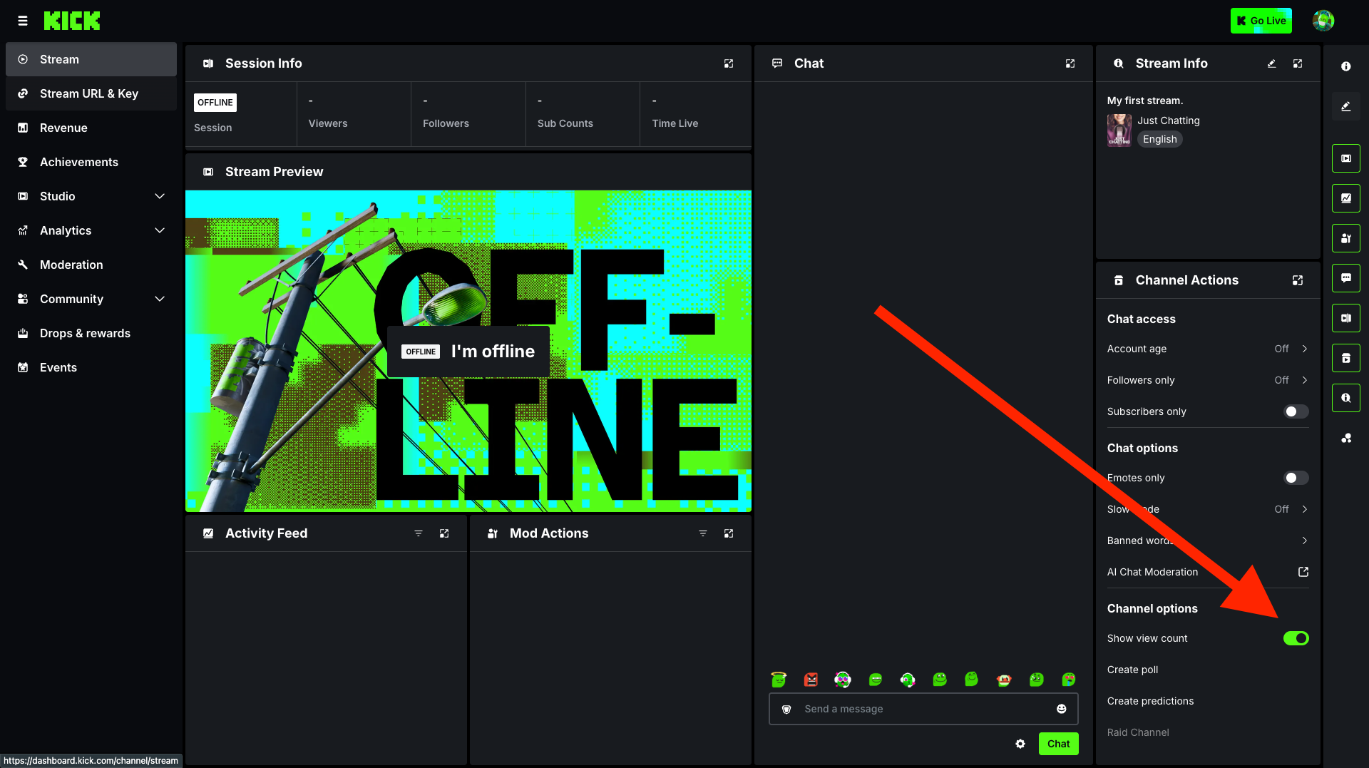Go to Revenue in the sidebar
Screen dimensions: 1369x768
coord(91,128)
